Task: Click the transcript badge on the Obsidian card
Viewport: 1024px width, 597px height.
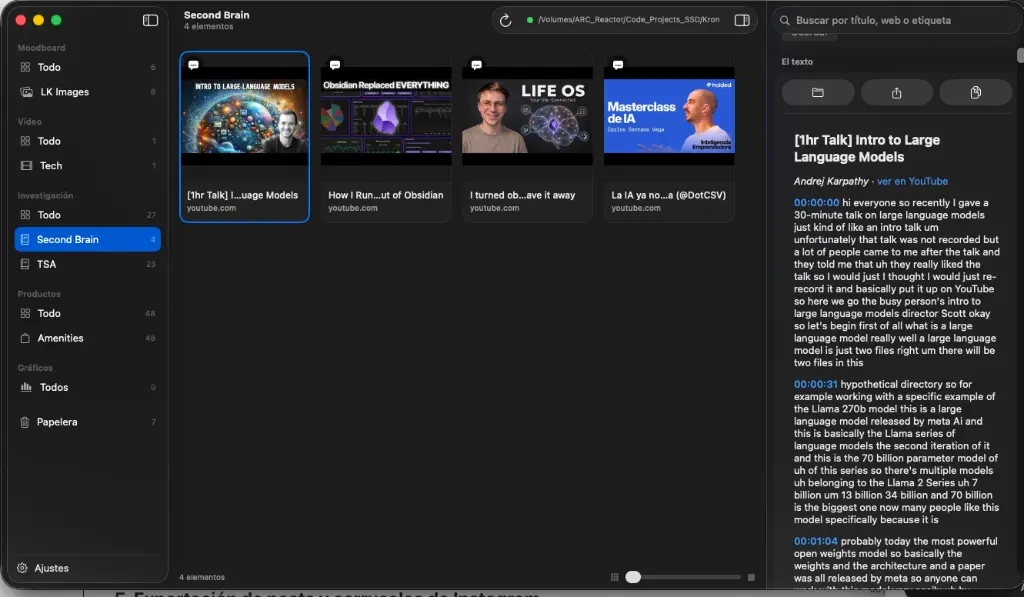Action: (x=335, y=65)
